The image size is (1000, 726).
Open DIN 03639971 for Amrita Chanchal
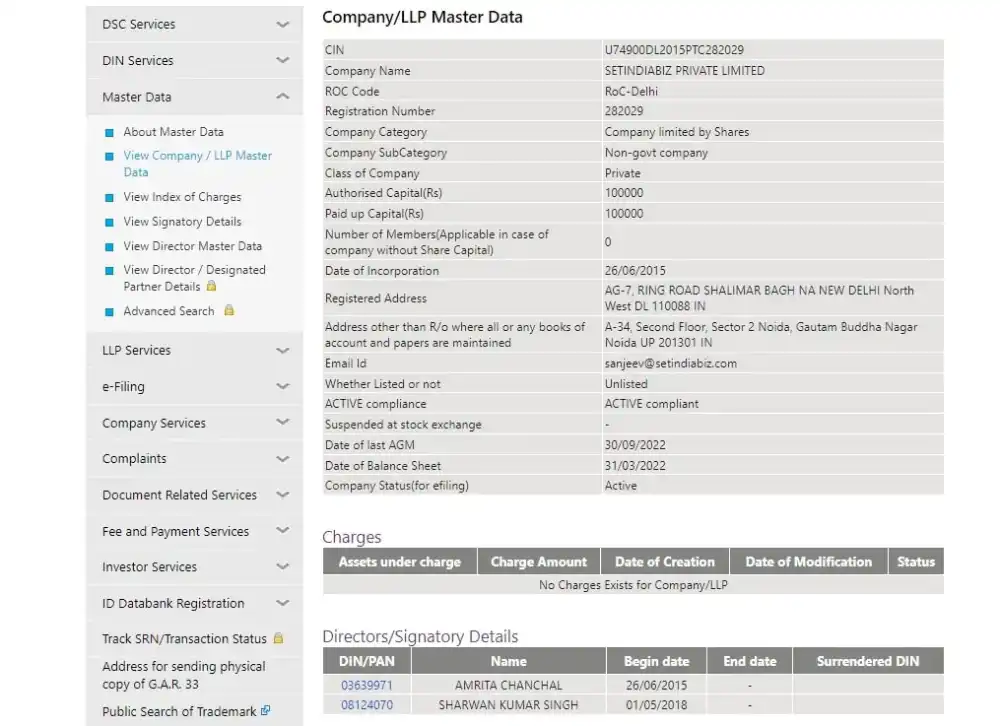[366, 685]
